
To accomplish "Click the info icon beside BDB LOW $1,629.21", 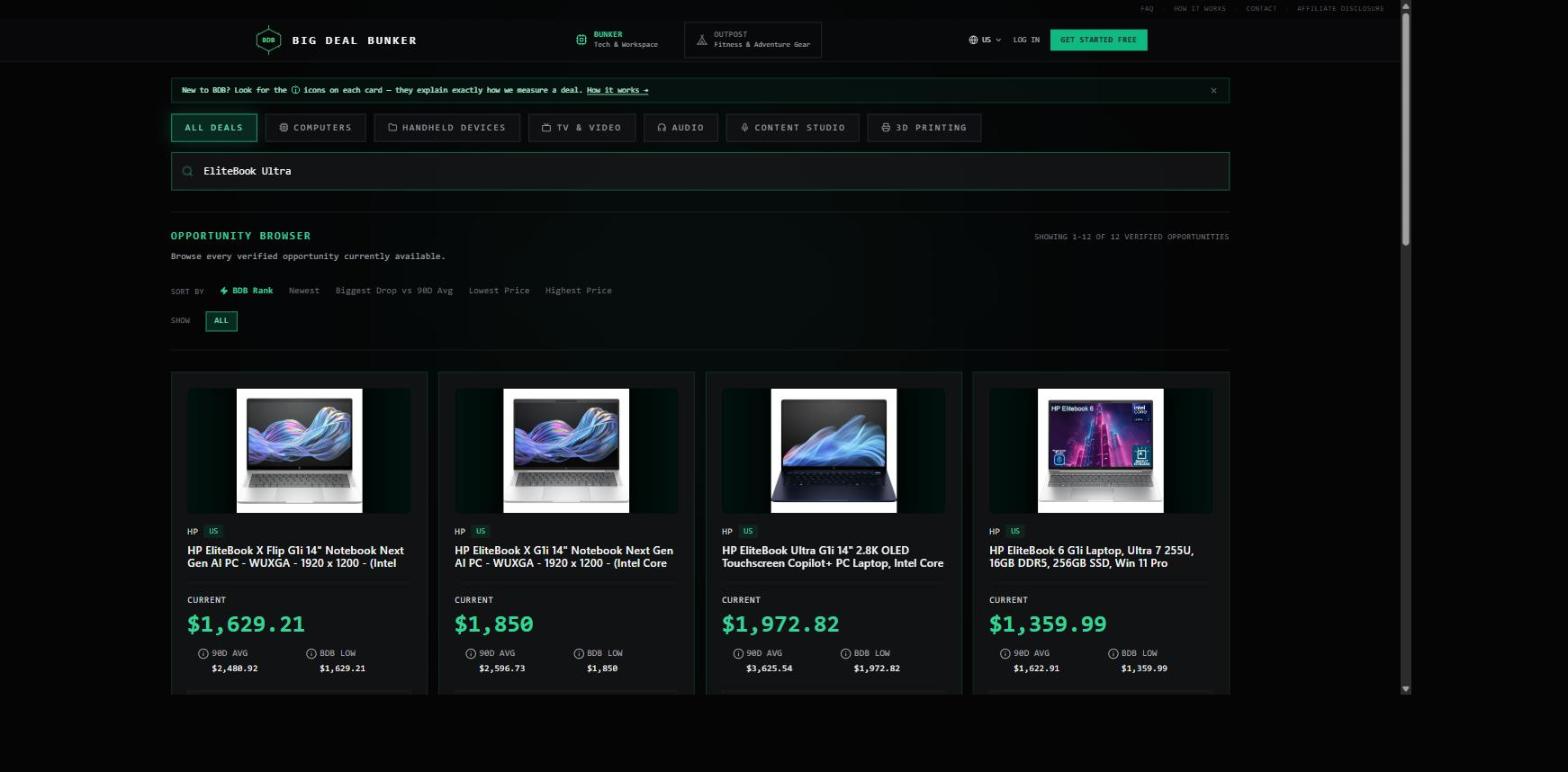I will click(311, 653).
